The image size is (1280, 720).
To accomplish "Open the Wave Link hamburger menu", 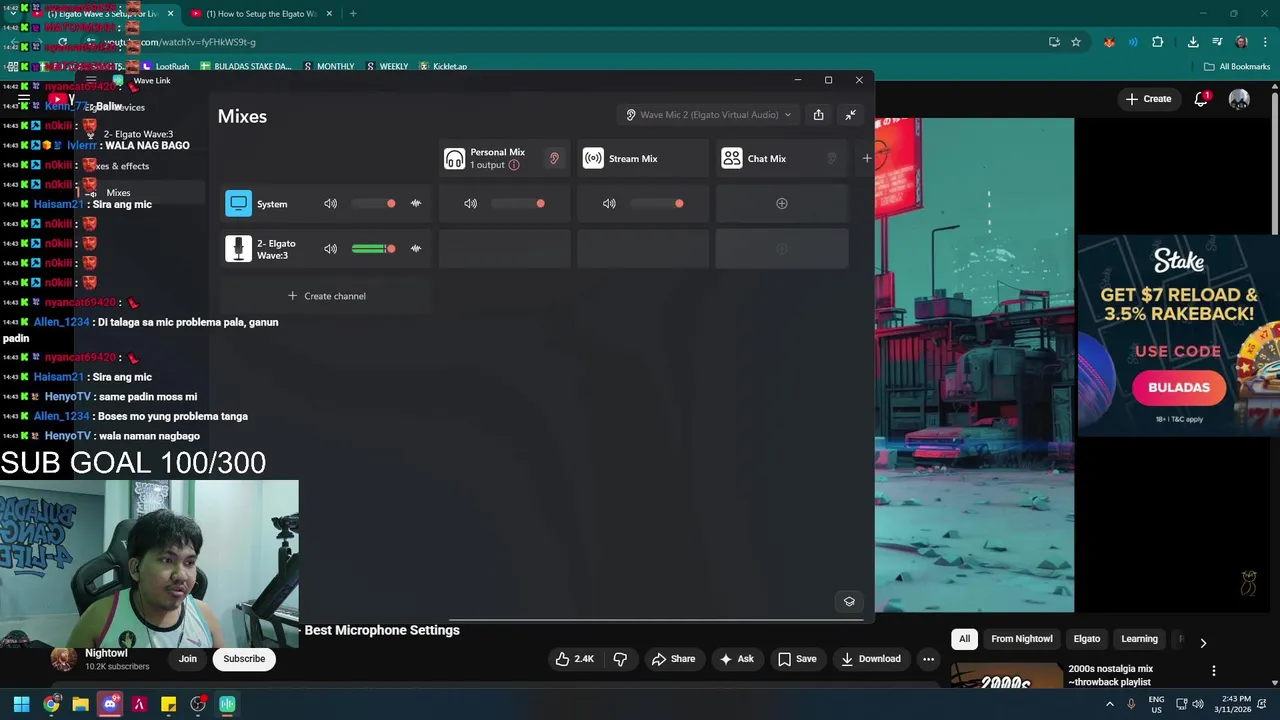I will [x=91, y=80].
